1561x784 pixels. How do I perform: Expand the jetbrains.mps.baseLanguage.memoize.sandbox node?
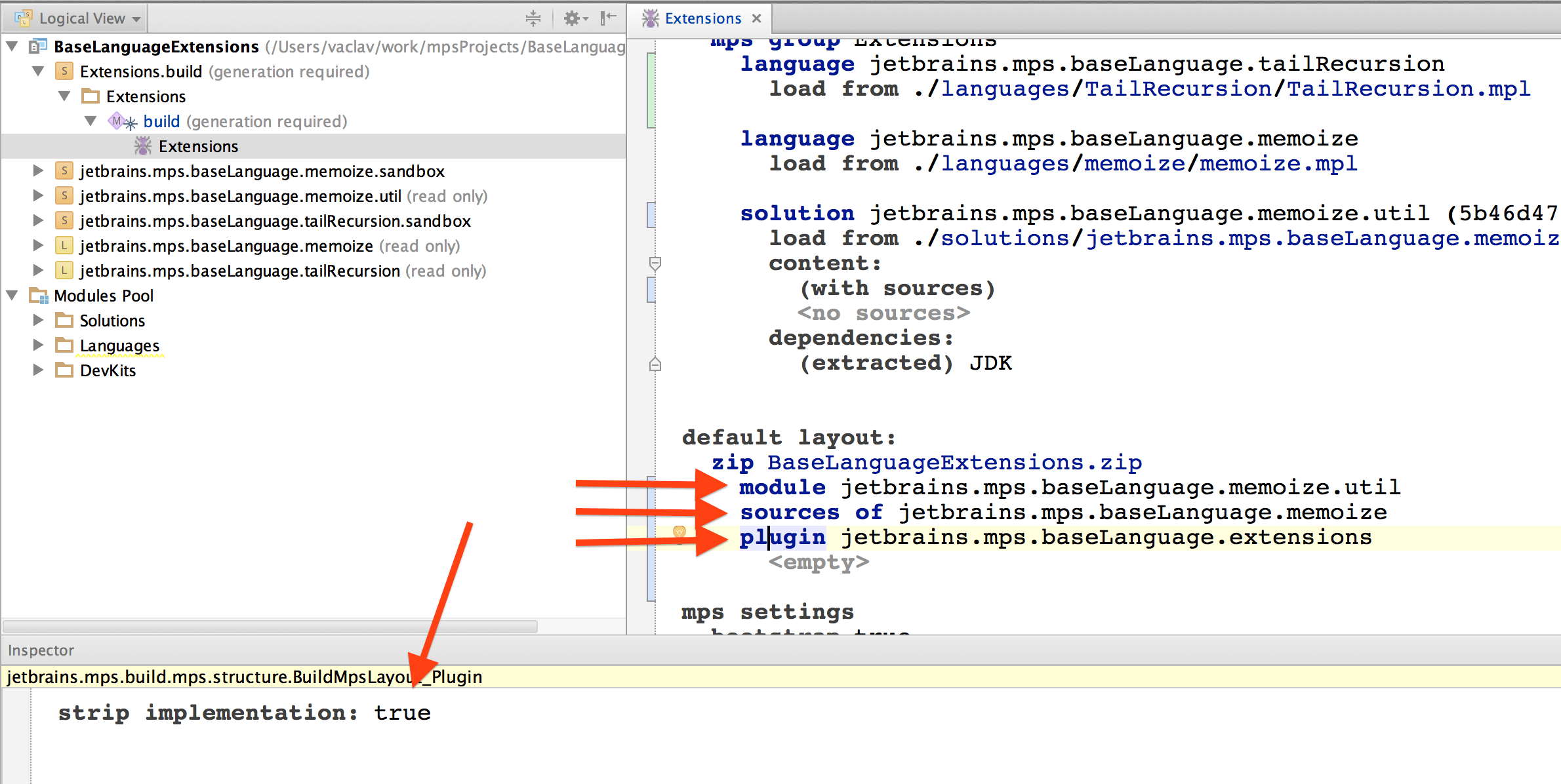(x=38, y=171)
